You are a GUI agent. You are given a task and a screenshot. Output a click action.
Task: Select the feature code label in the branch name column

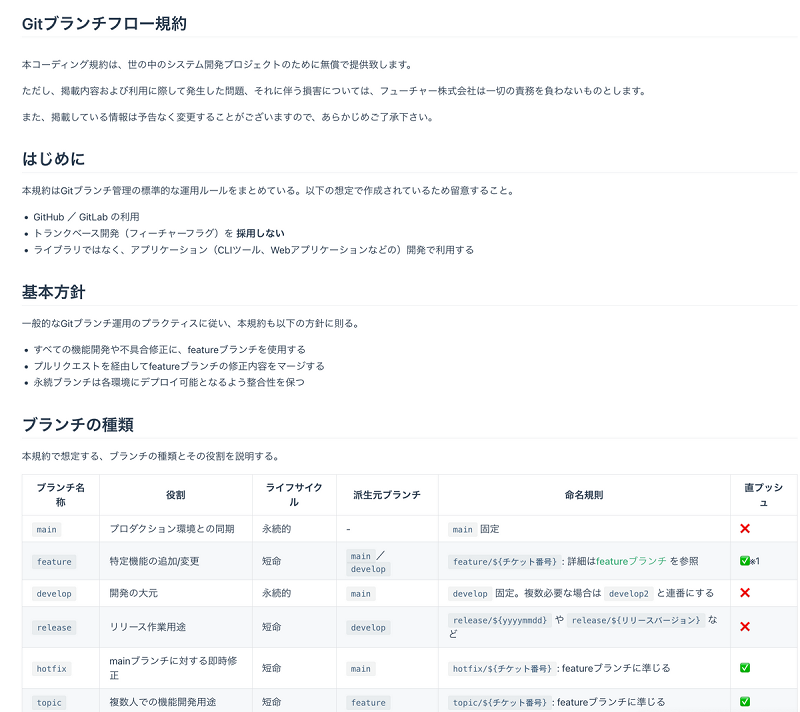point(54,562)
